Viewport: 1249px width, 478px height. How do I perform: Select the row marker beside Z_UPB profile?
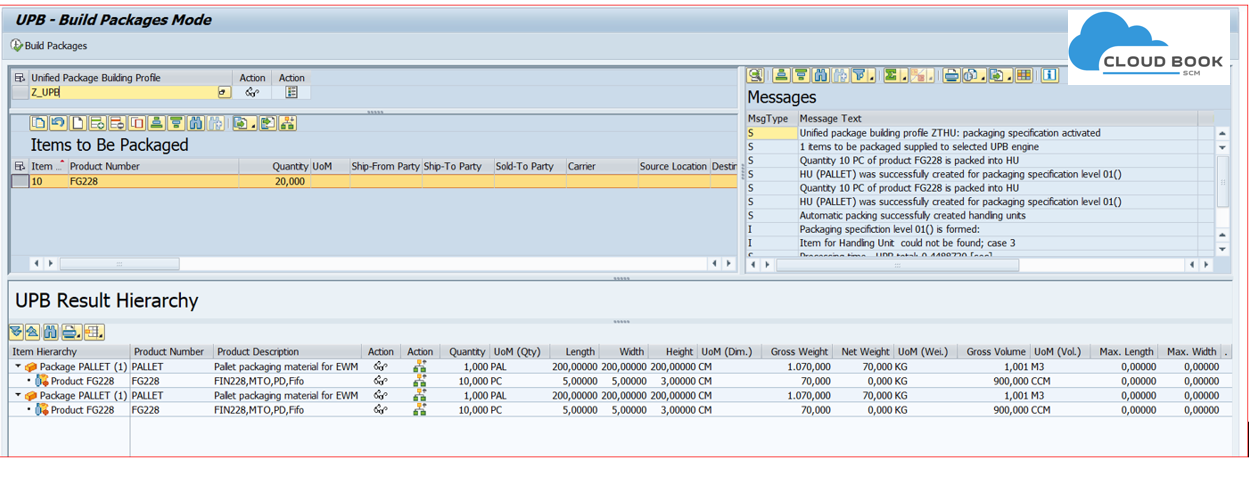[20, 92]
